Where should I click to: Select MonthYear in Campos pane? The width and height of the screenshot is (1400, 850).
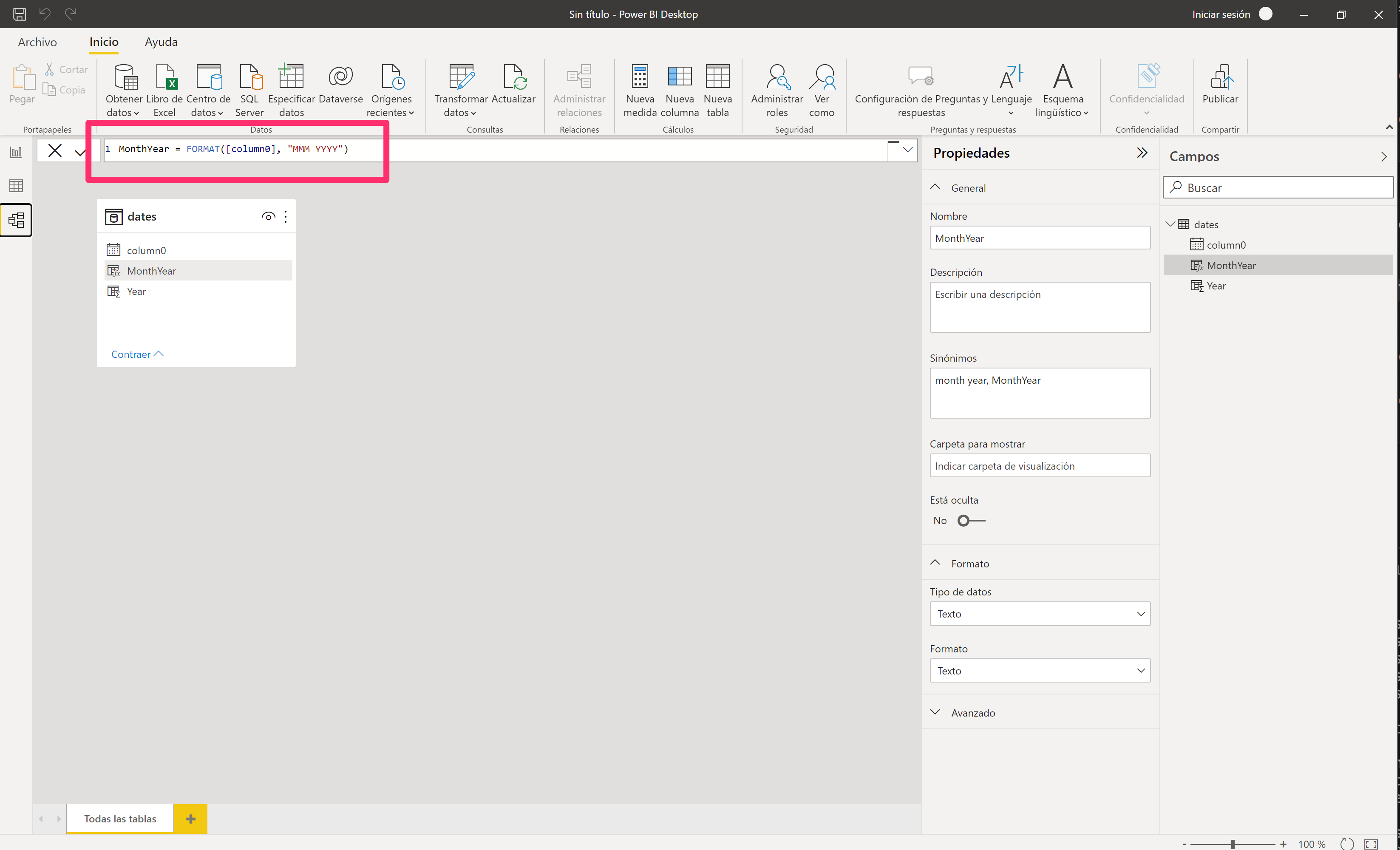(x=1278, y=265)
